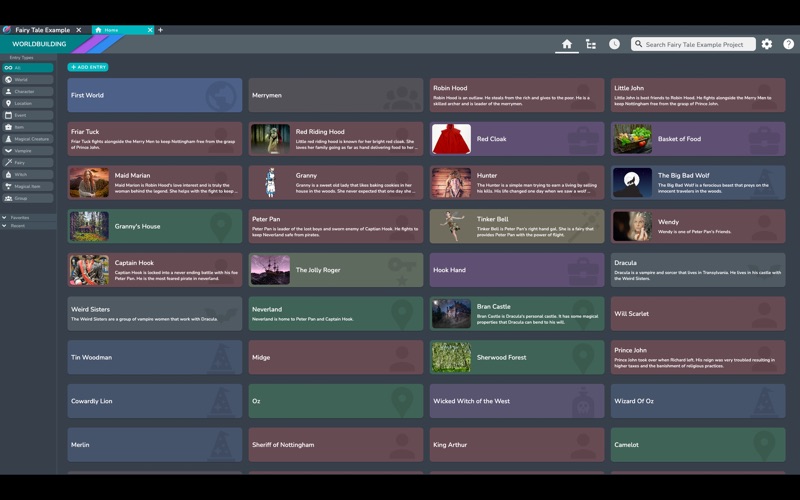This screenshot has width=800, height=500.
Task: Open the Wizard Of Oz entry
Action: click(698, 401)
